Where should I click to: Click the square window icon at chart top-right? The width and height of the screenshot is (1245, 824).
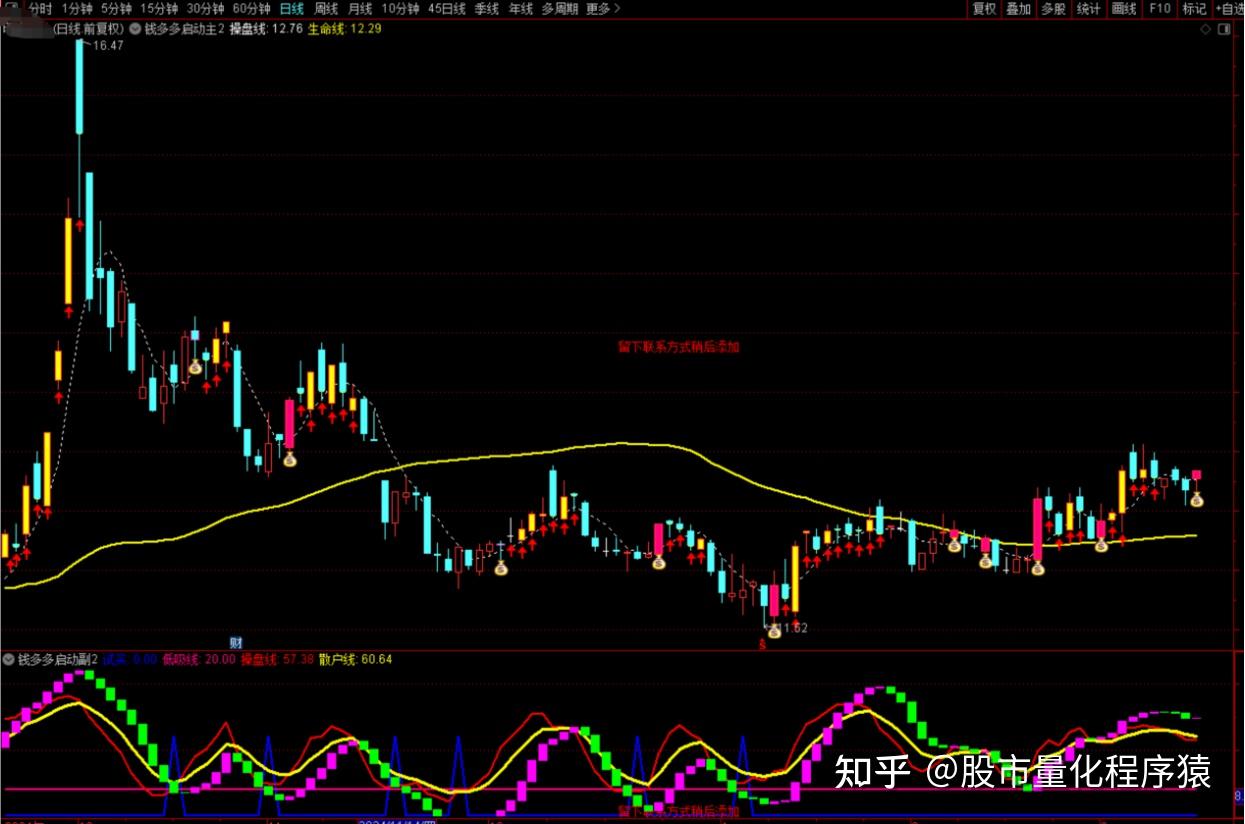(1225, 30)
